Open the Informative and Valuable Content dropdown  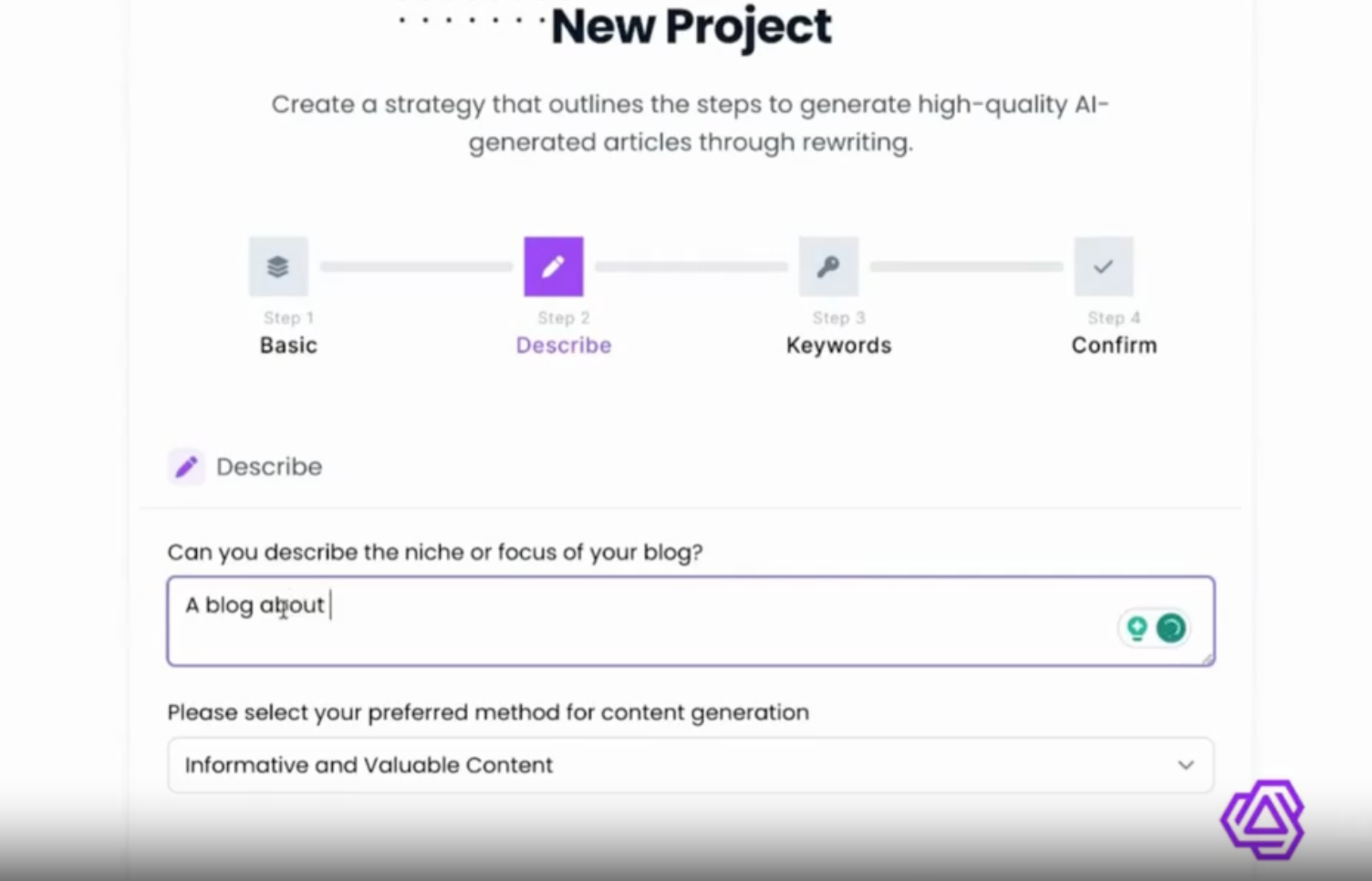coord(690,765)
